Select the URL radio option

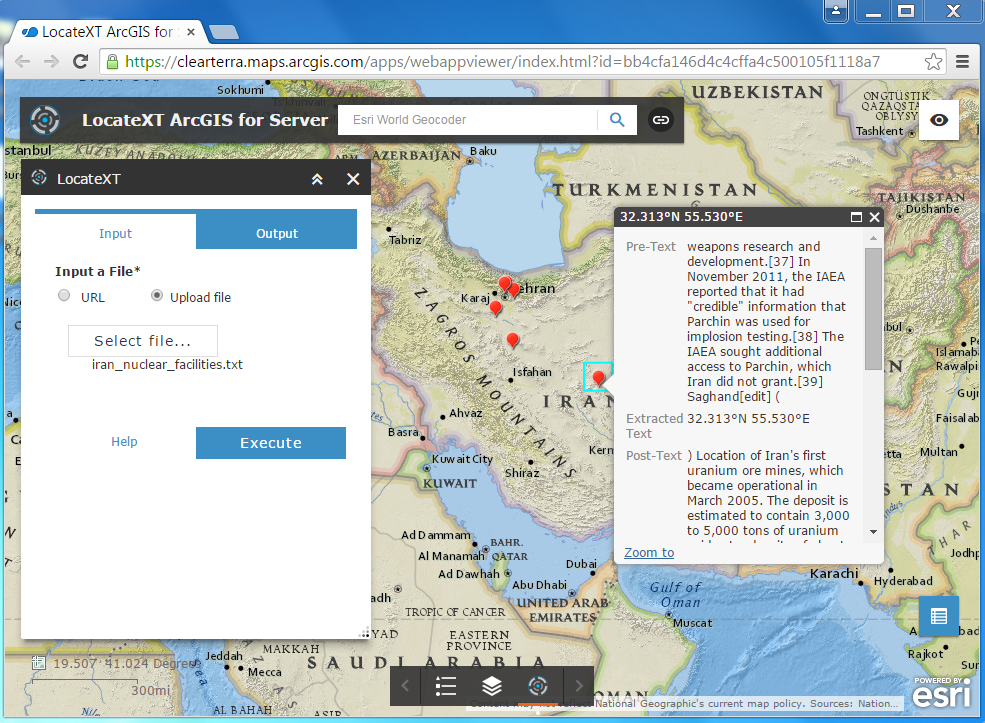click(x=64, y=295)
